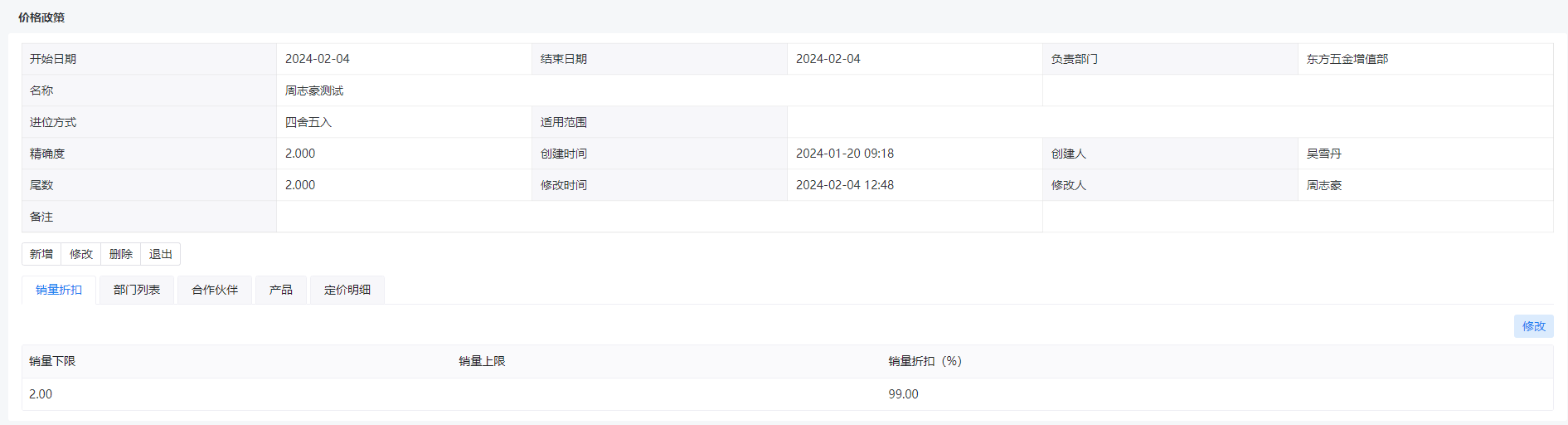Click the 修改 button in the action row
Image resolution: width=1568 pixels, height=425 pixels.
(81, 254)
